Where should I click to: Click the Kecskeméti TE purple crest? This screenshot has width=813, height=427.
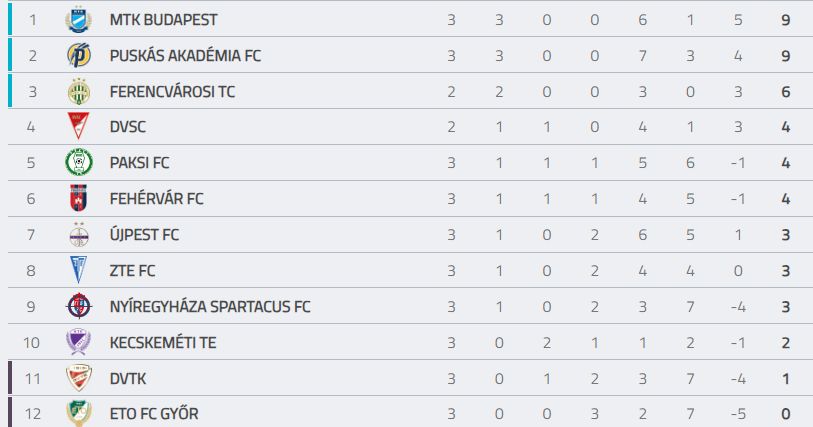coord(79,342)
